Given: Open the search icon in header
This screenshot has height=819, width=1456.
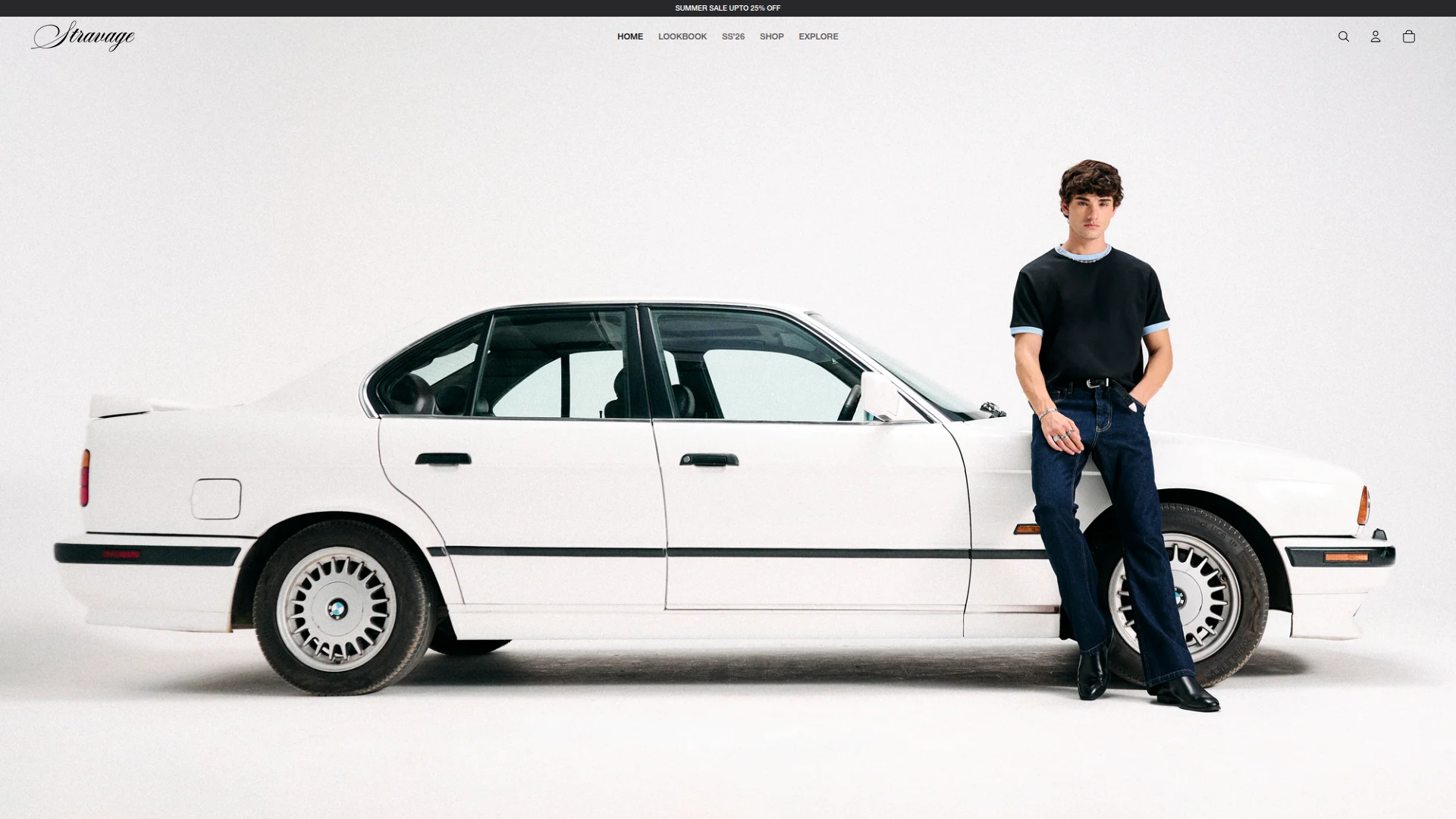Looking at the screenshot, I should coord(1343,36).
